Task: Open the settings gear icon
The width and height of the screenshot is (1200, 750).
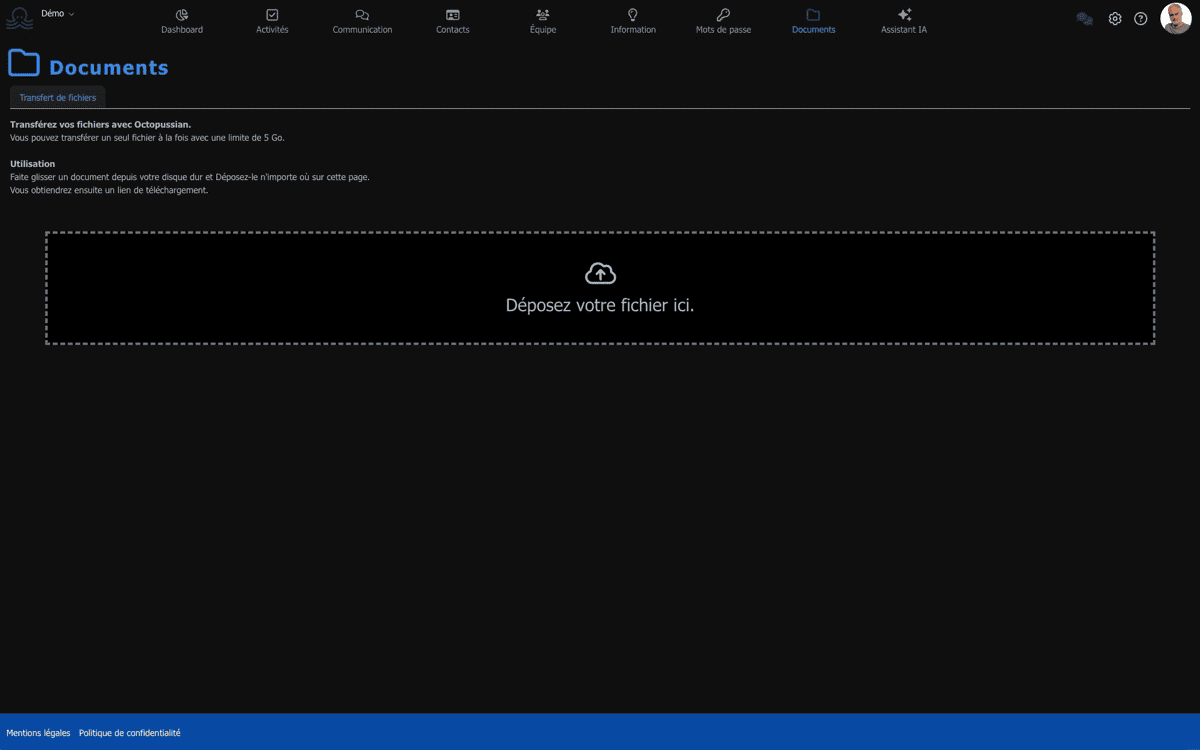Action: point(1115,19)
